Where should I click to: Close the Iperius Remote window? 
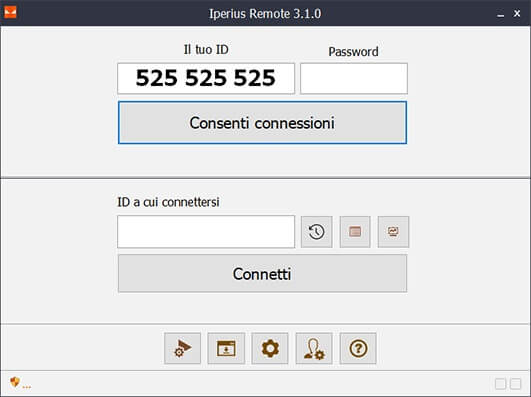517,13
